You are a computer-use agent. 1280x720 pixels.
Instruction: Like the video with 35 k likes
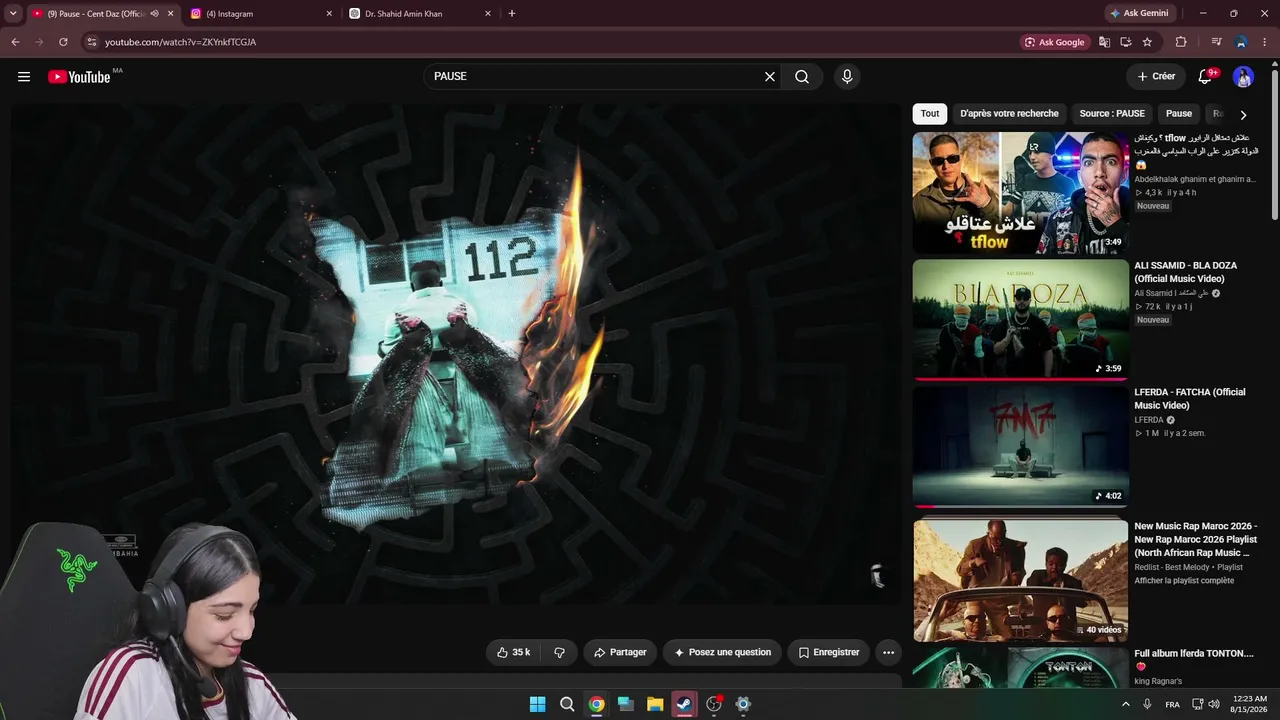pyautogui.click(x=514, y=653)
